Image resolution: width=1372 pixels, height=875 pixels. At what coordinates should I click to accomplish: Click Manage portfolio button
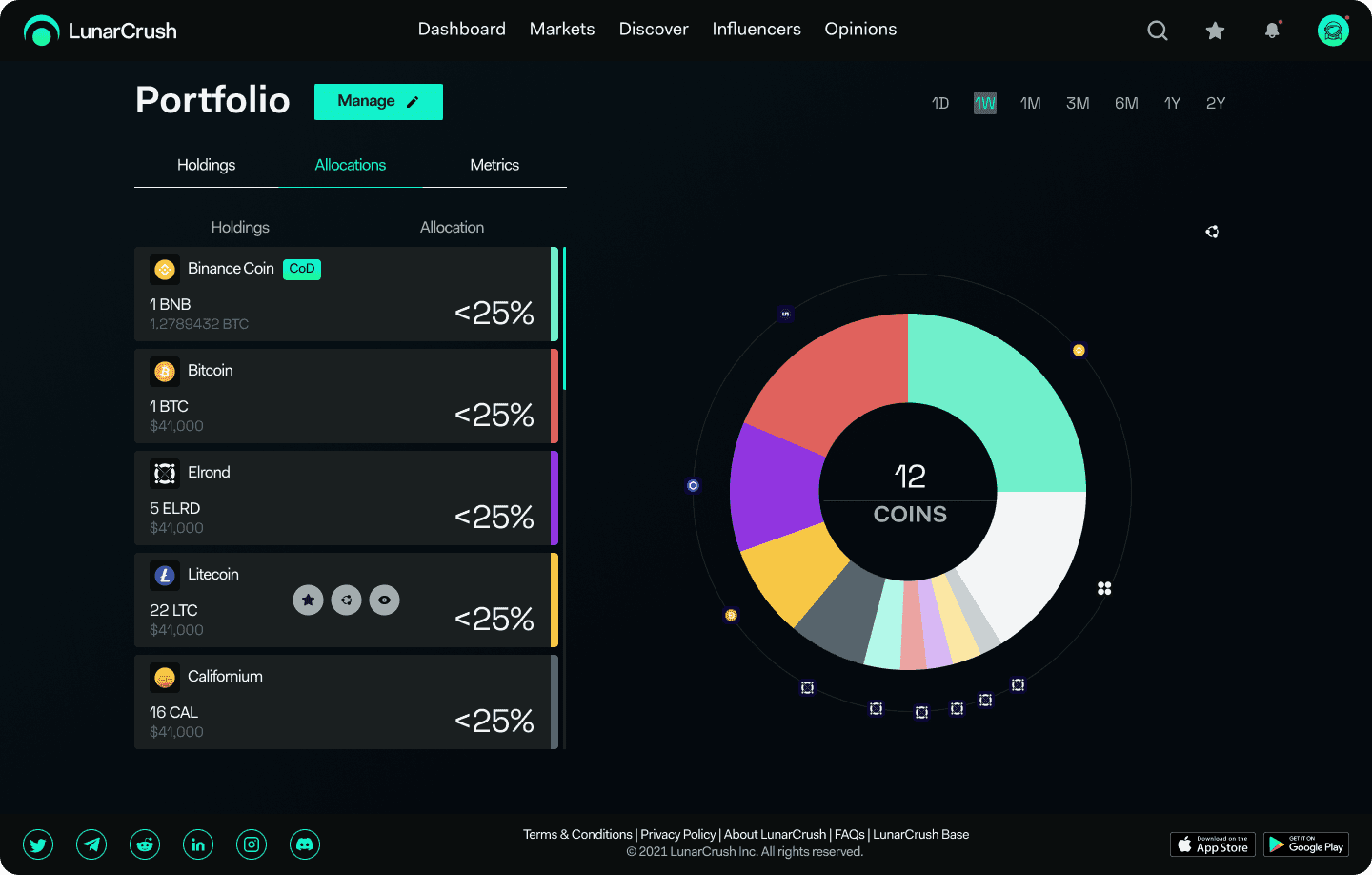pyautogui.click(x=378, y=102)
